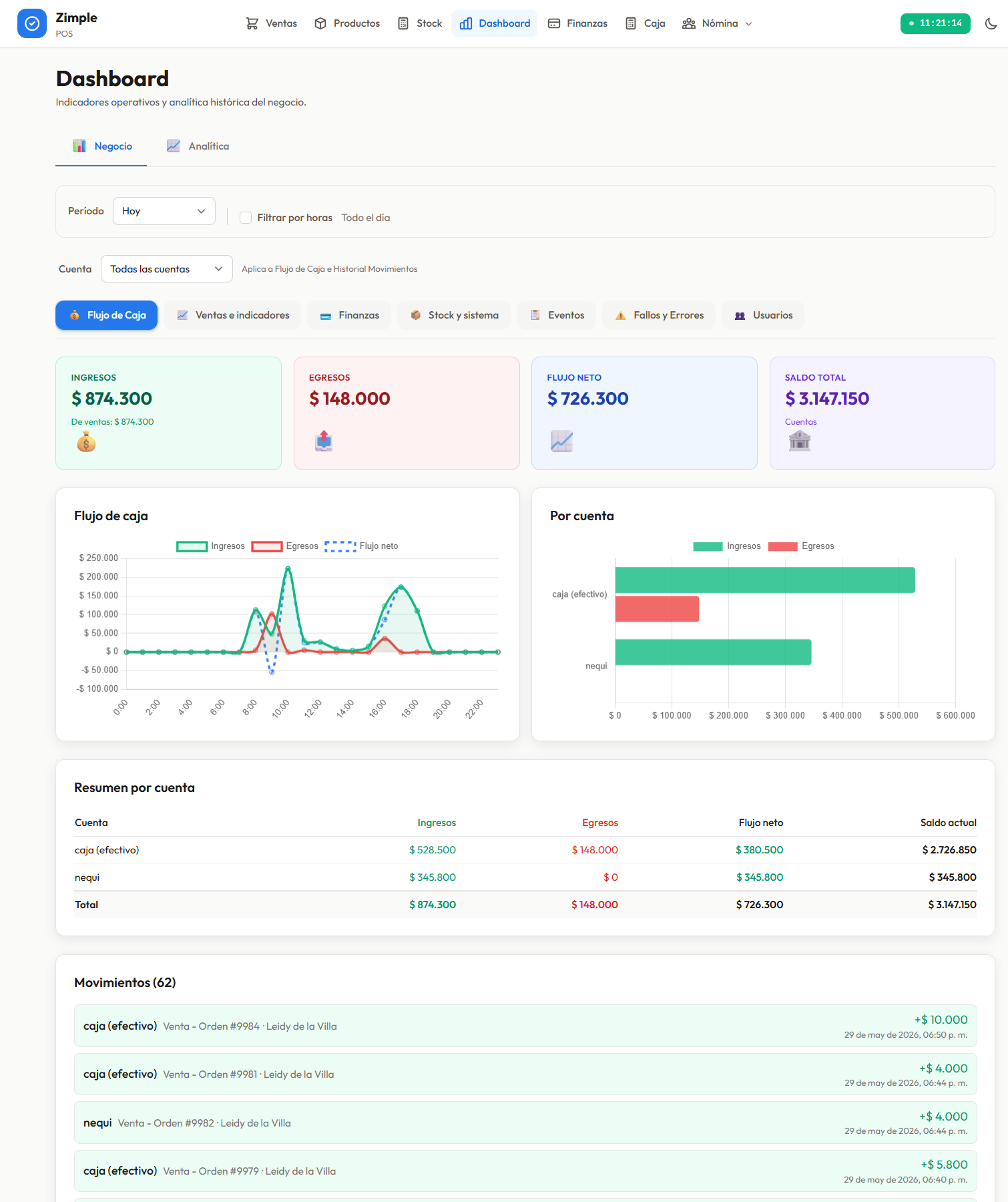The image size is (1008, 1202).
Task: Open the Período dropdown showing Hoy
Action: click(x=164, y=211)
